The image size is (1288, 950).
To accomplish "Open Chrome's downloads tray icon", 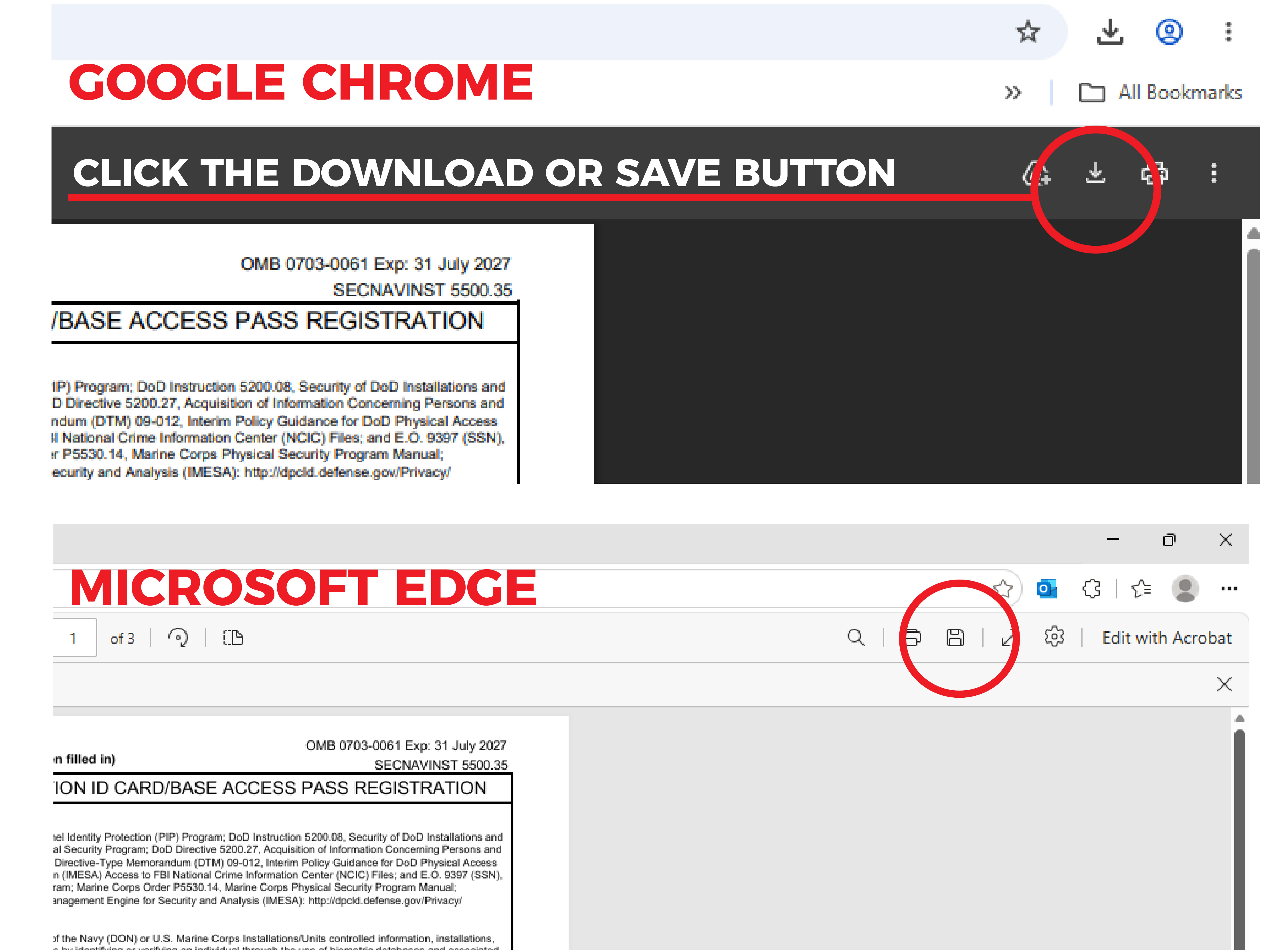I will [x=1110, y=32].
